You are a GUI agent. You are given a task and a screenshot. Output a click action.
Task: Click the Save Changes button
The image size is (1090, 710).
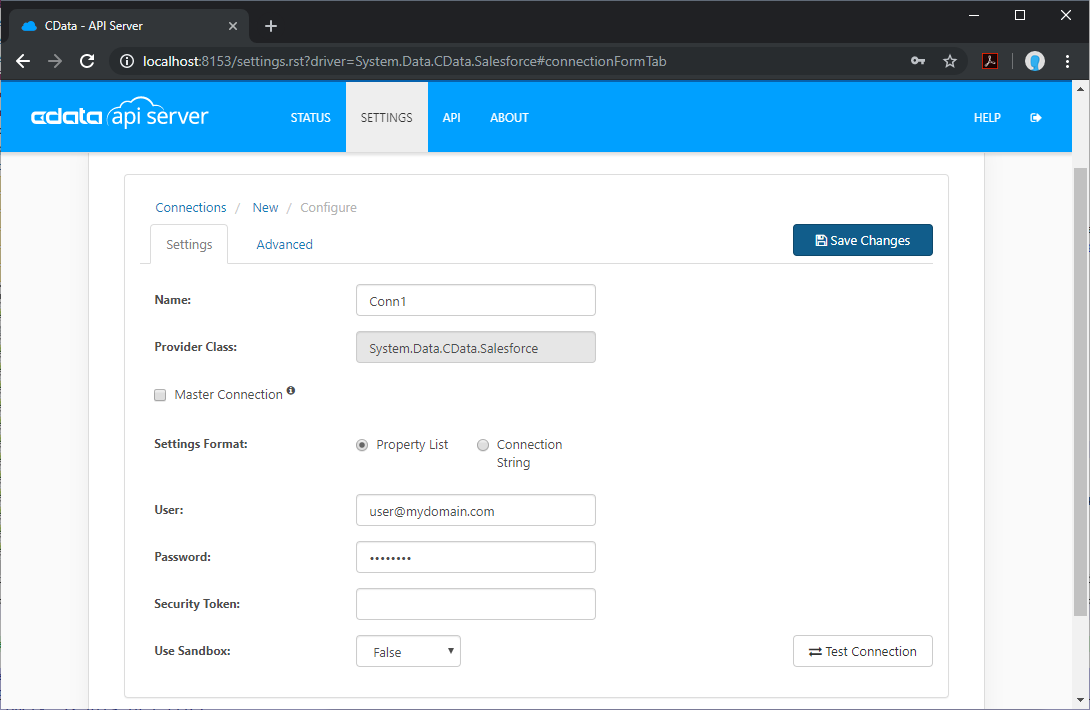click(862, 240)
